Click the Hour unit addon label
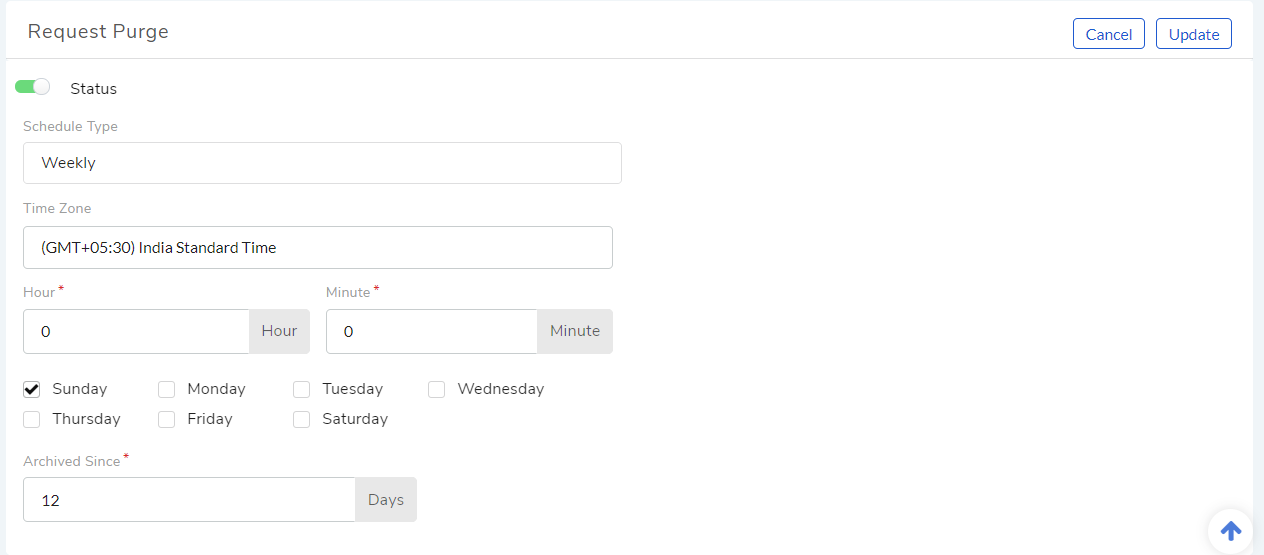Screen dimensions: 1264x555 click(280, 331)
